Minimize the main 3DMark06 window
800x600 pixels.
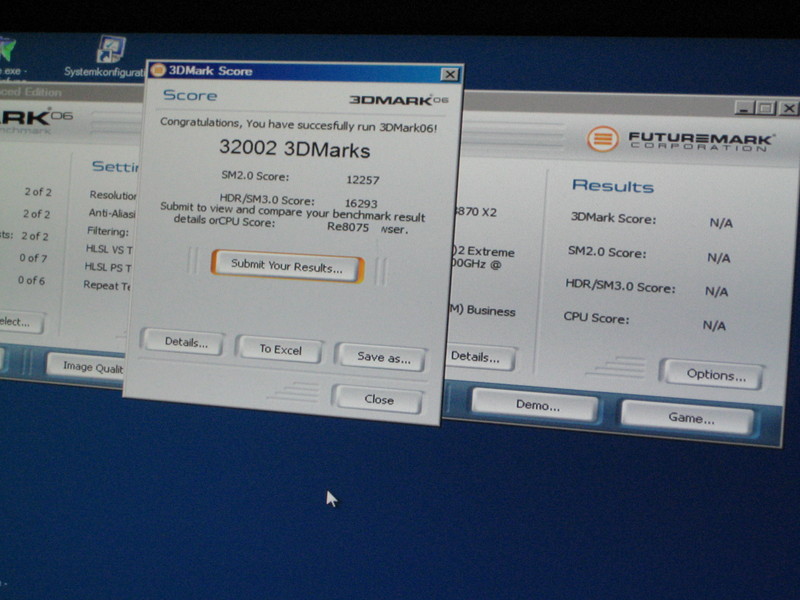745,108
